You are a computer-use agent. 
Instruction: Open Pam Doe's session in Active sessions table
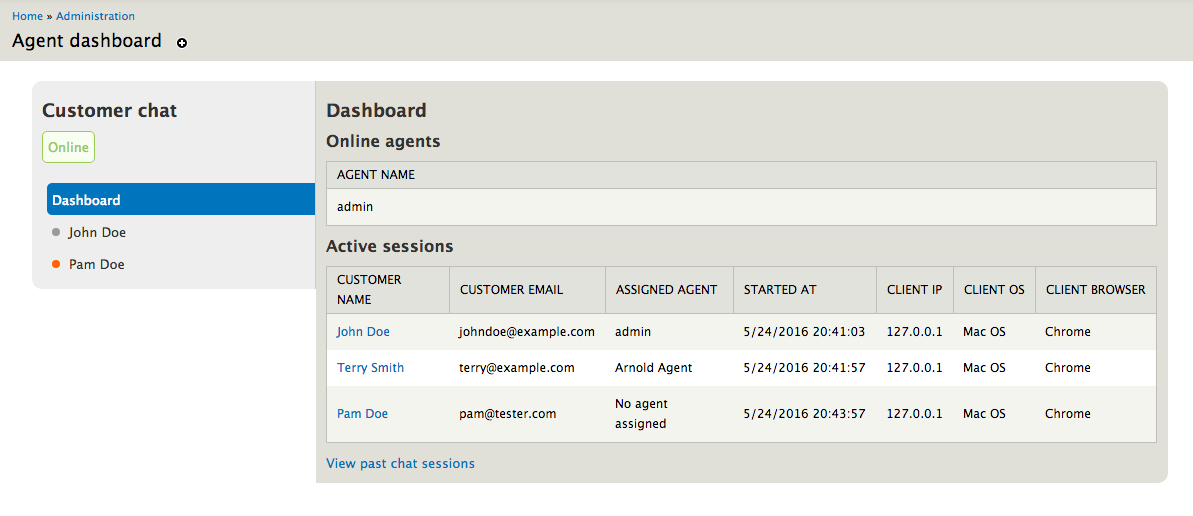click(x=362, y=414)
